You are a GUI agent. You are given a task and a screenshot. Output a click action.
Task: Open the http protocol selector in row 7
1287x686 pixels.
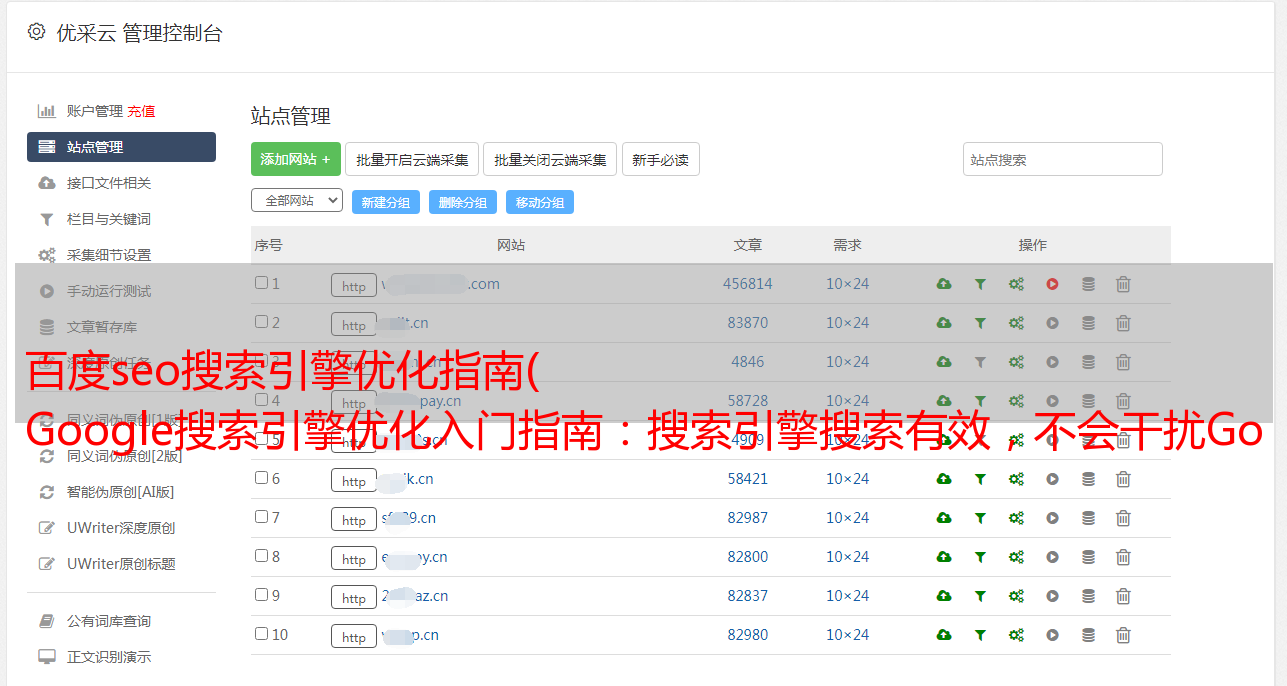[354, 520]
